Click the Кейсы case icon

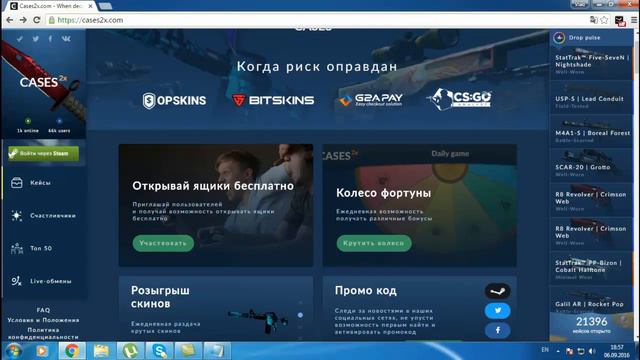[x=17, y=183]
